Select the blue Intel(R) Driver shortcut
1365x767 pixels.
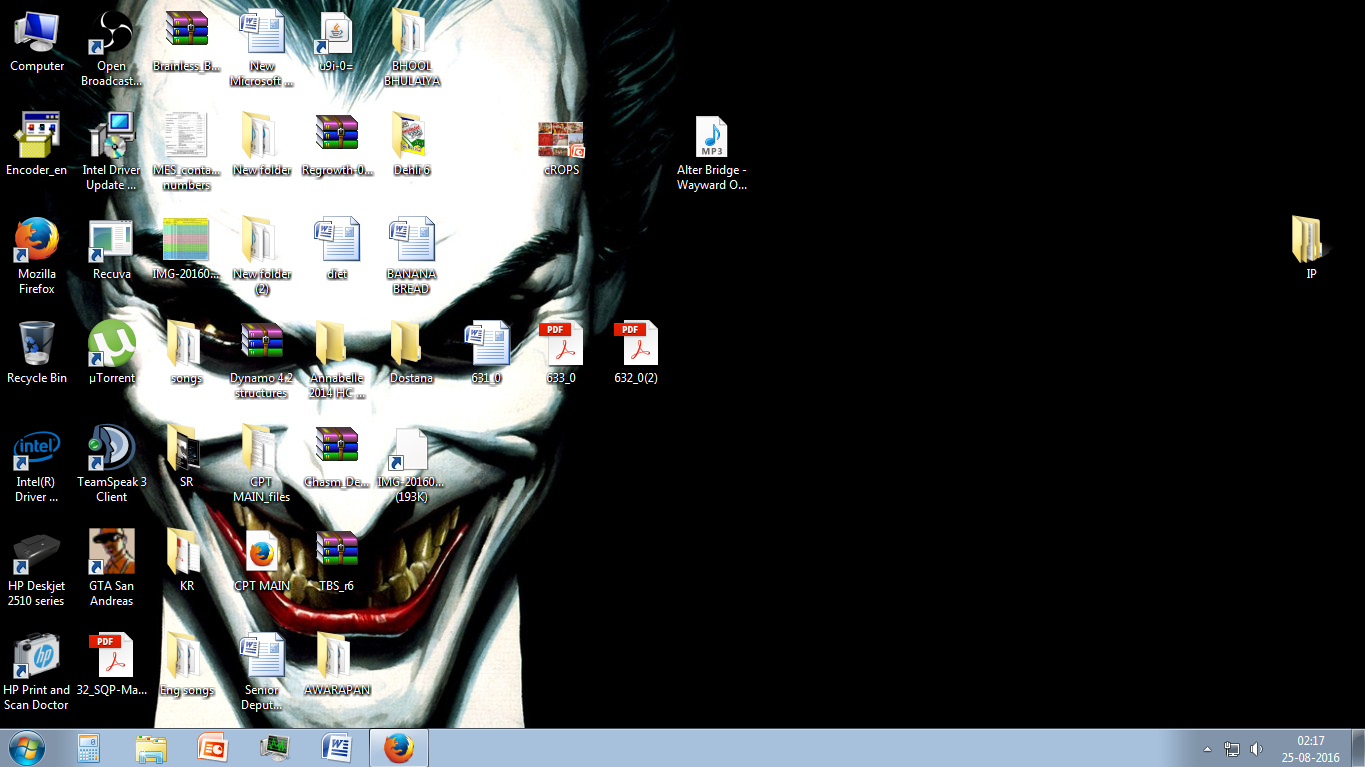37,464
